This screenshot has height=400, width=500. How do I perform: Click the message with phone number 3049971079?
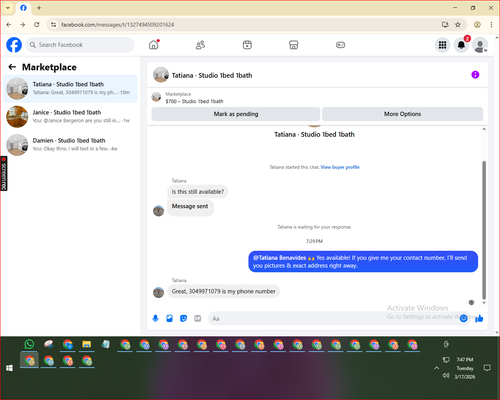coord(223,291)
